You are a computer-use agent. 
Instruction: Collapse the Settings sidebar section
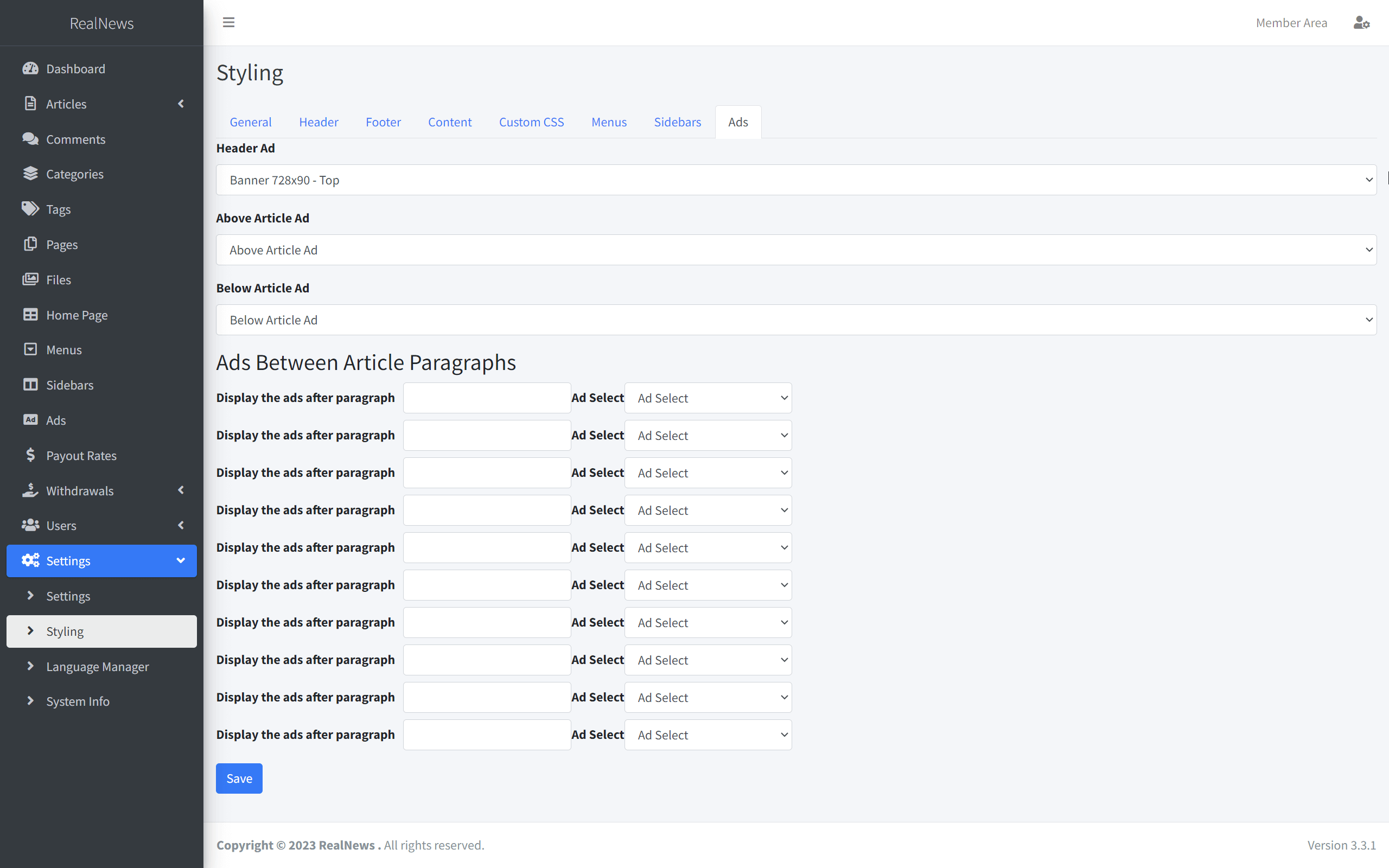pos(181,560)
